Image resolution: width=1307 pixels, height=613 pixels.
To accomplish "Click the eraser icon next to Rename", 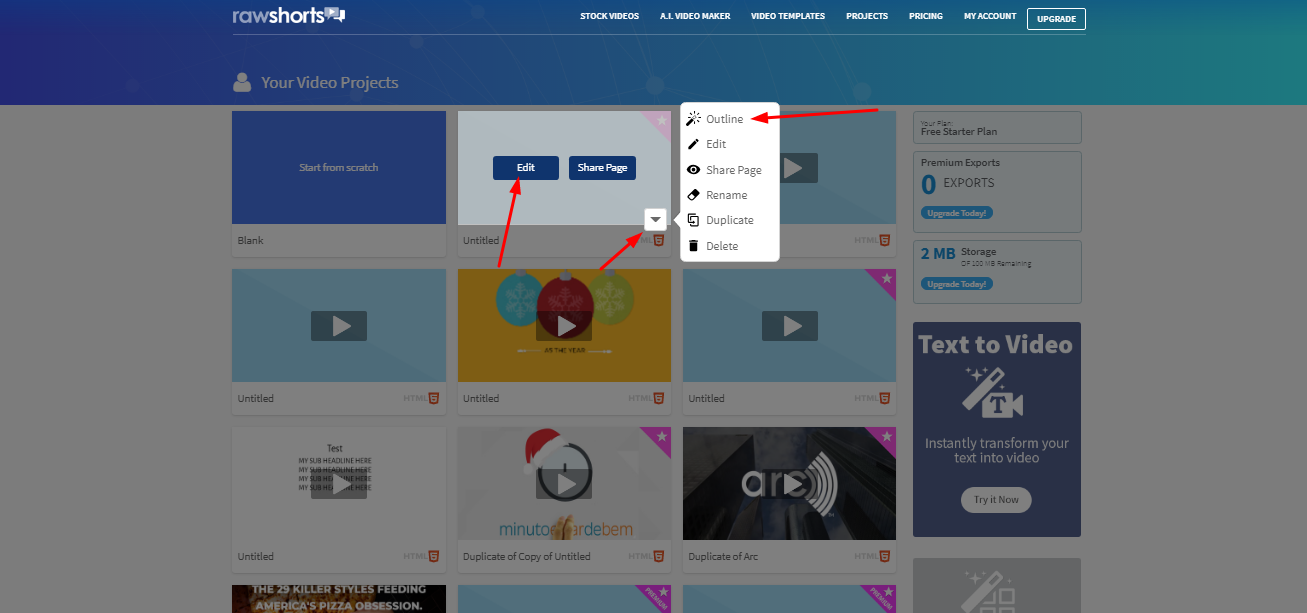I will tap(693, 195).
